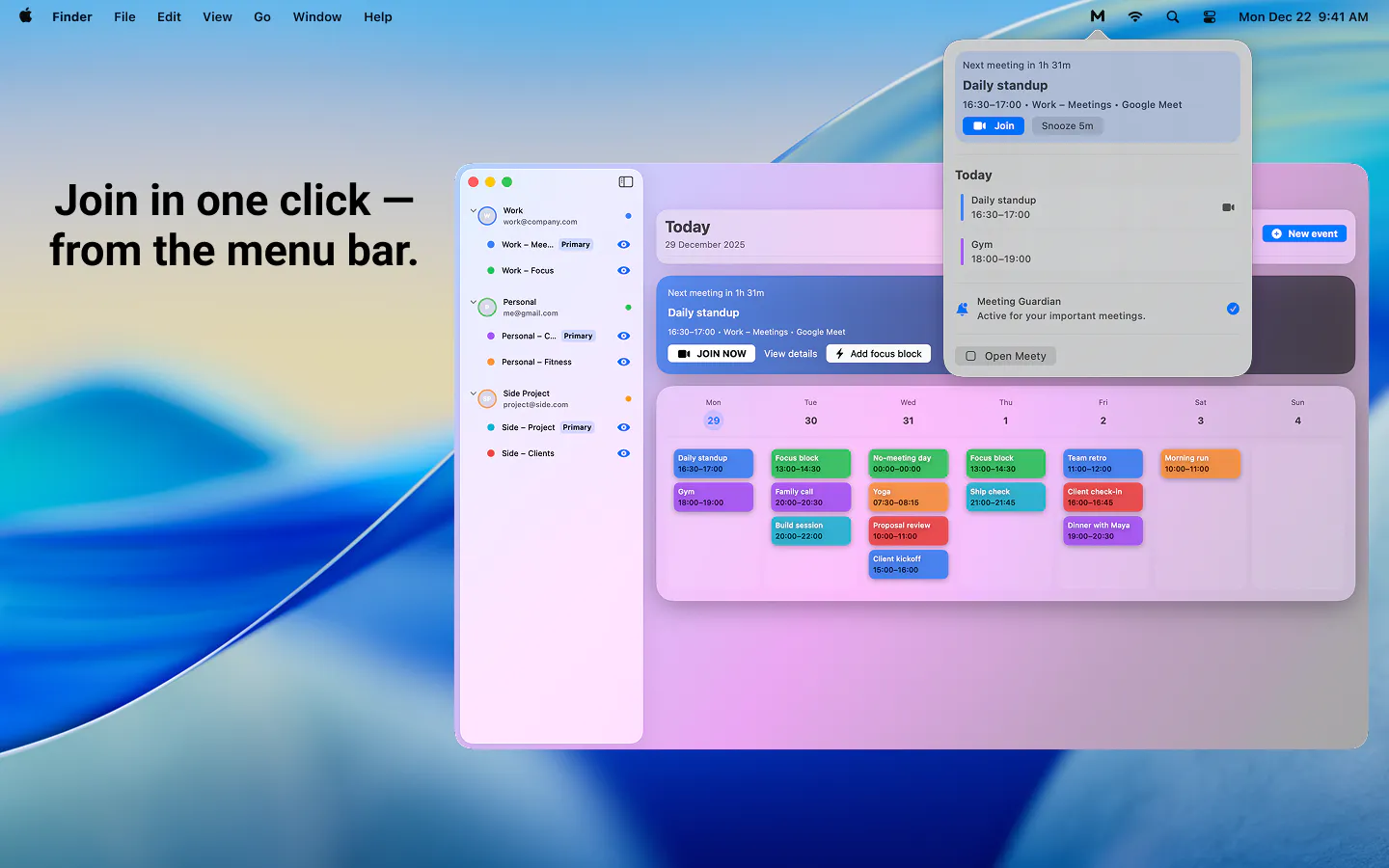
Task: Open the Window menu
Action: pos(316,16)
